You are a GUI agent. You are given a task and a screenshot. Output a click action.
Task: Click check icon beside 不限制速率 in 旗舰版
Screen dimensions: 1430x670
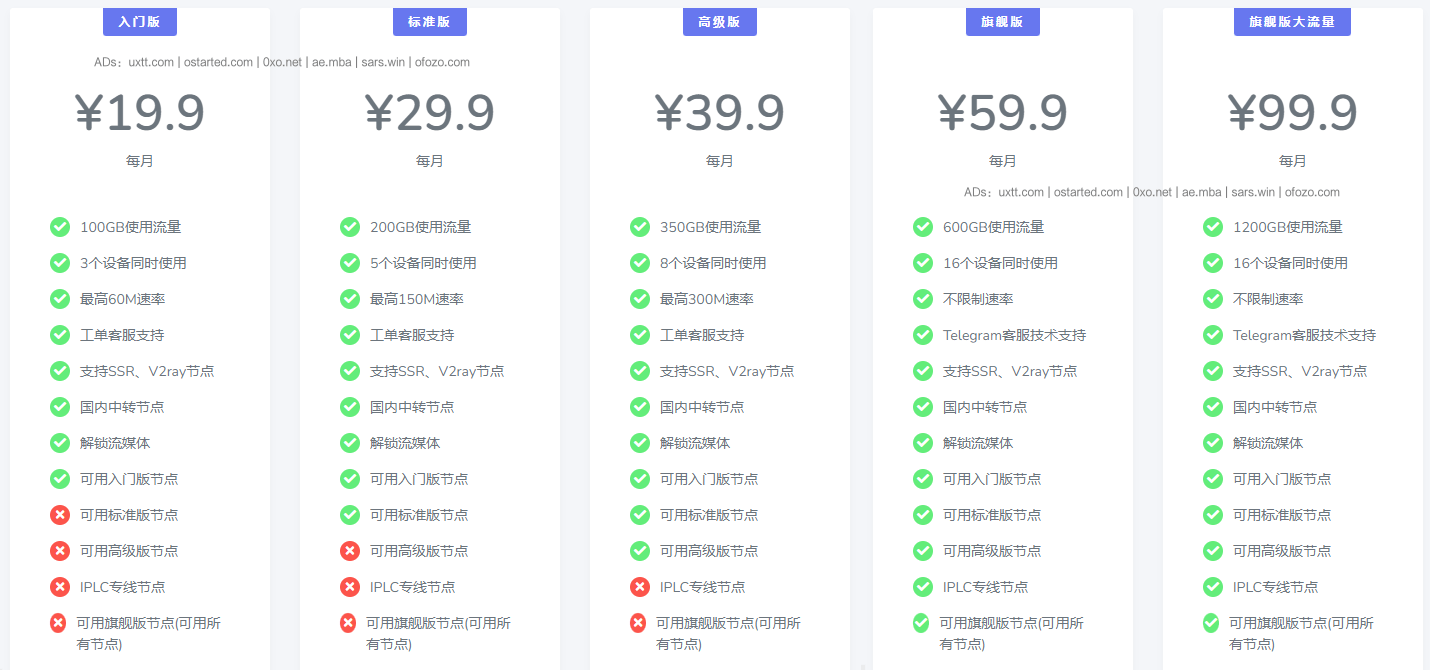tap(922, 299)
